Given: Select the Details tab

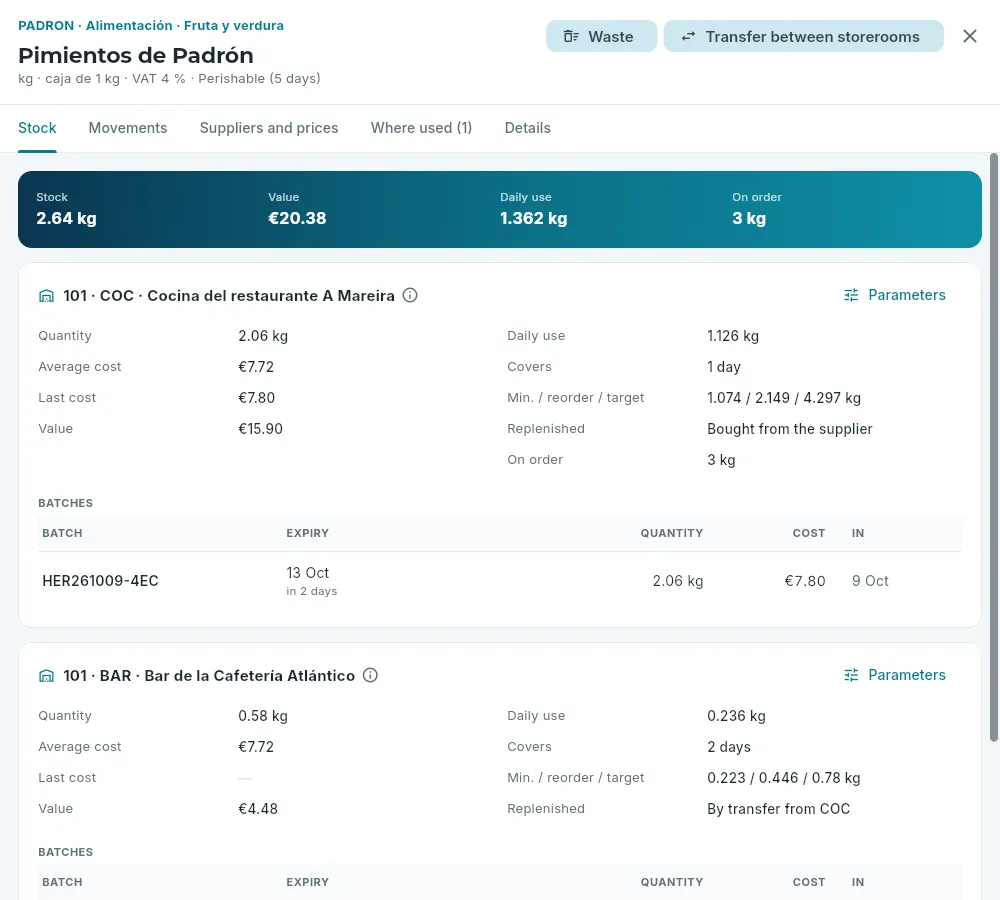Looking at the screenshot, I should (527, 128).
